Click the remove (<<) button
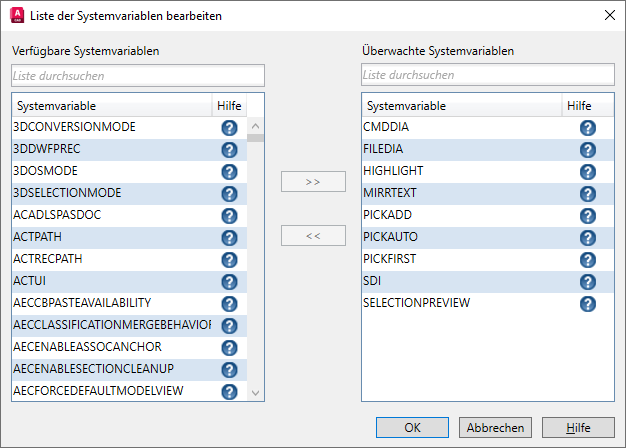Image resolution: width=626 pixels, height=448 pixels. coord(313,236)
